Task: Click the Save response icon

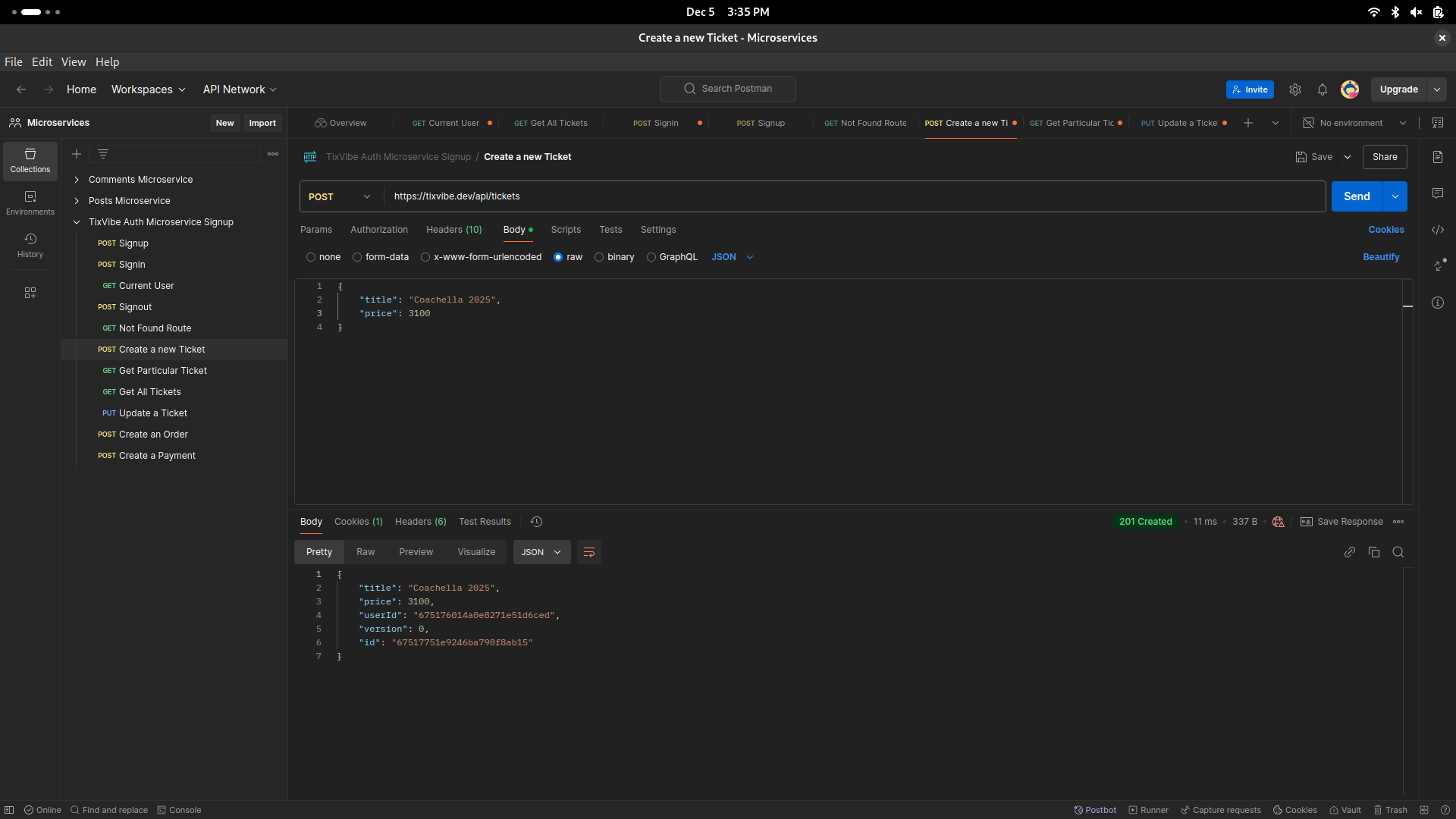Action: pos(1306,521)
